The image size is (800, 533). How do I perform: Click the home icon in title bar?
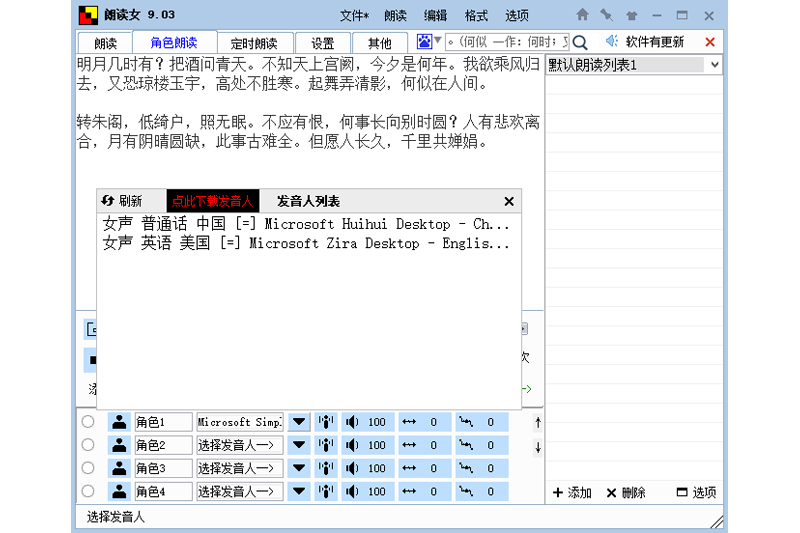point(582,15)
